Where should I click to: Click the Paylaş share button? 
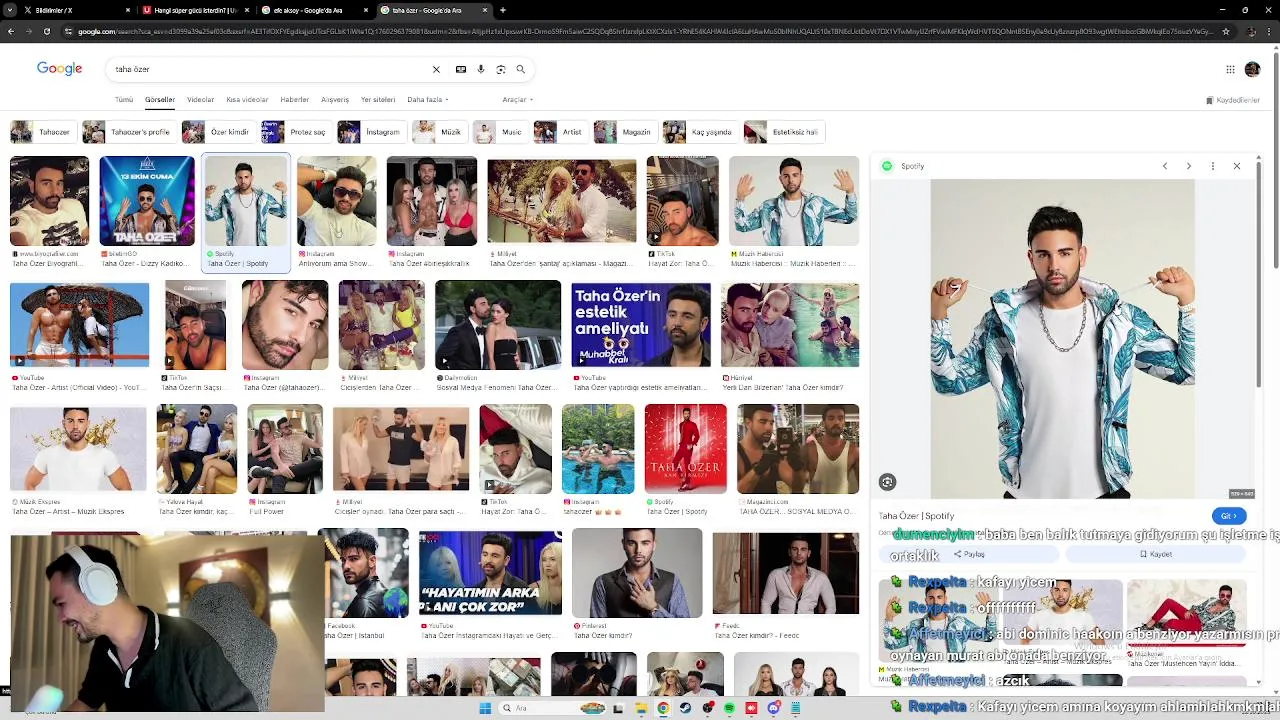[969, 554]
